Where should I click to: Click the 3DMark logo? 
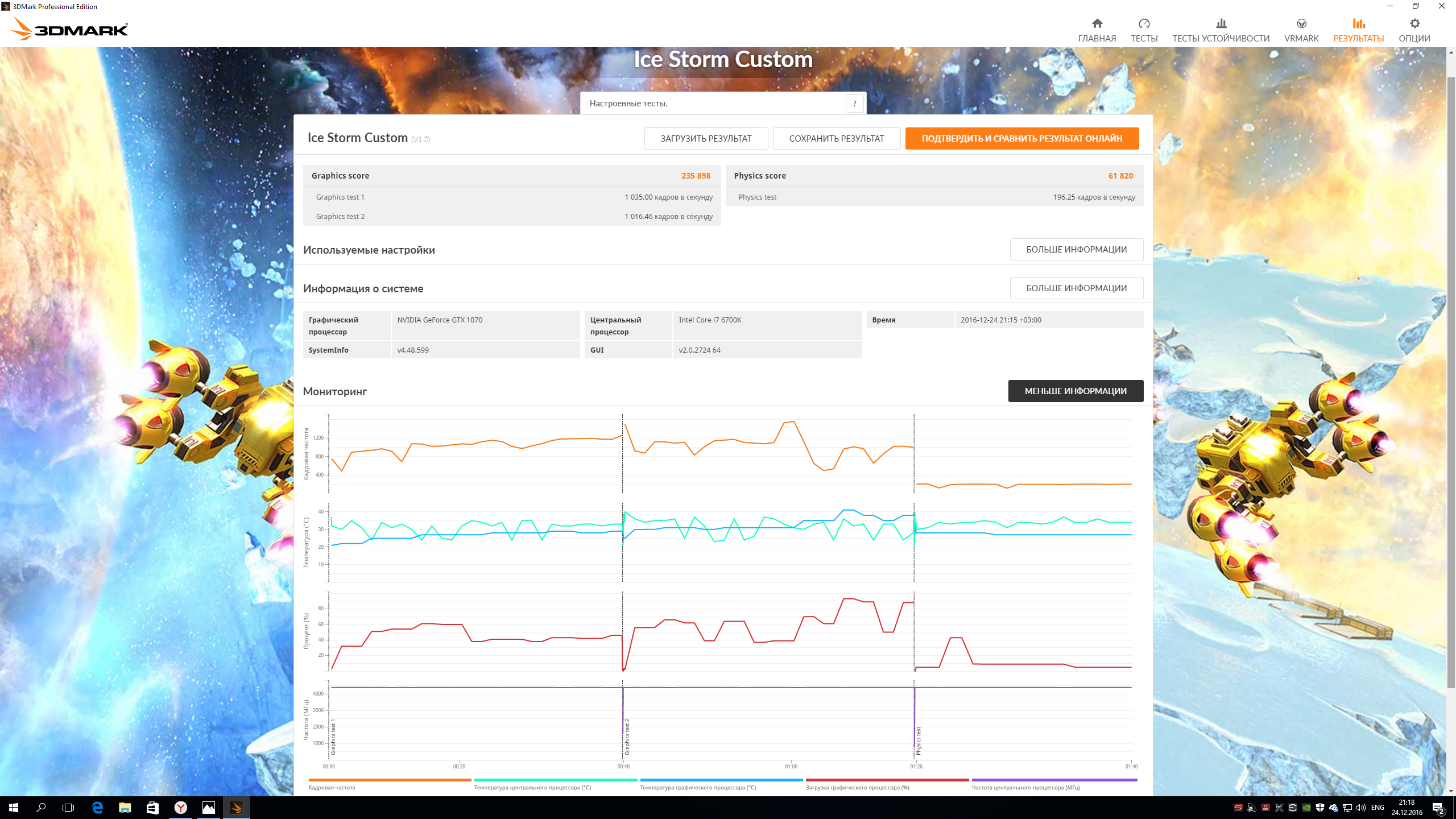pos(70,28)
